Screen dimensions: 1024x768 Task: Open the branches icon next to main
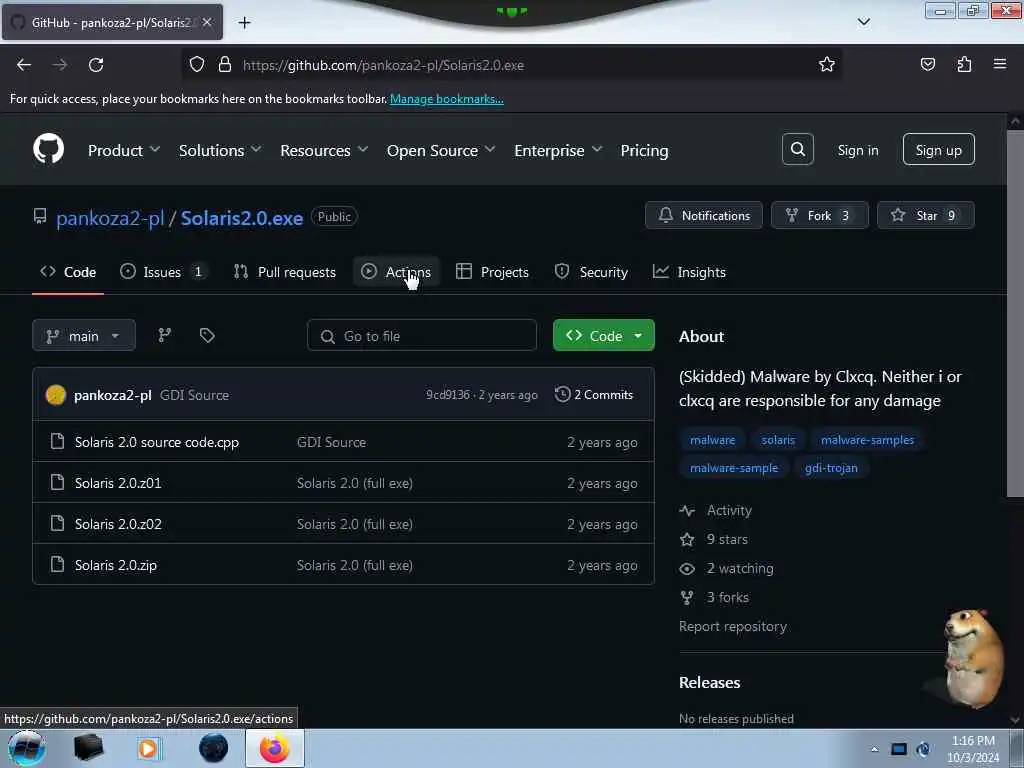(165, 336)
